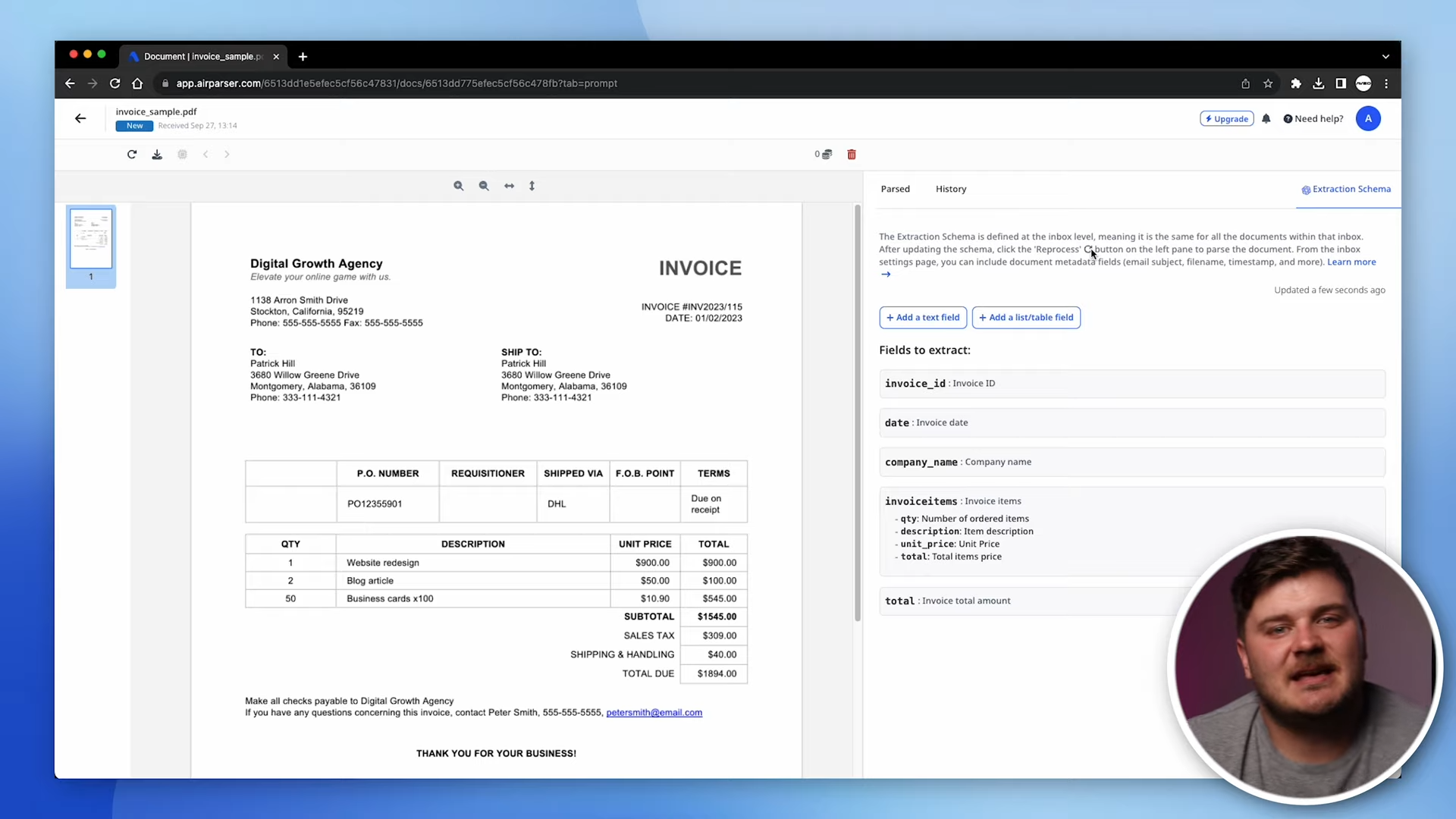Viewport: 1456px width, 819px height.
Task: Delete document with red trash icon
Action: point(852,155)
